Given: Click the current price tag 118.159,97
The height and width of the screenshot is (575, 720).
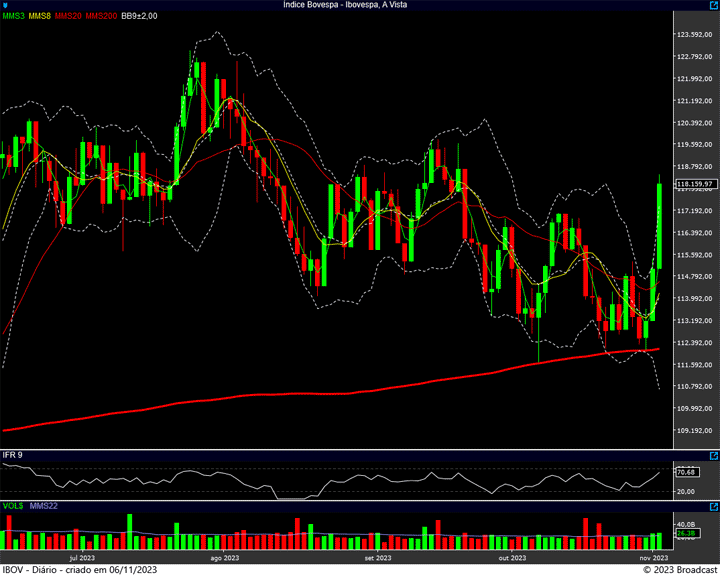Looking at the screenshot, I should (694, 184).
